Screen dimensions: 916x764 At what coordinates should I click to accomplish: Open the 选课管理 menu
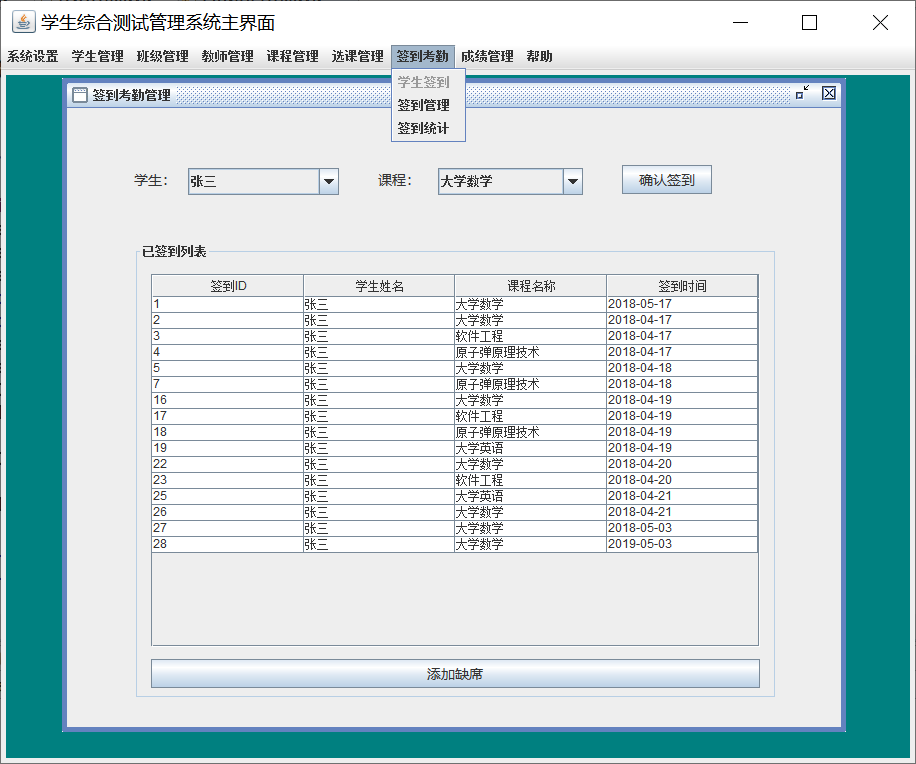coord(358,57)
